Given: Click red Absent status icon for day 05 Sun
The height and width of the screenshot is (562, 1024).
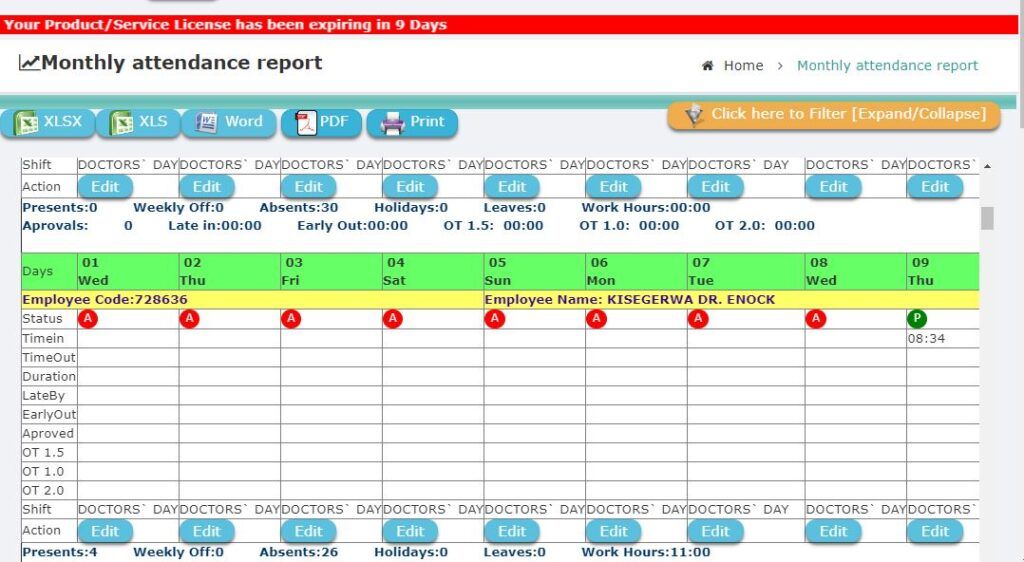Looking at the screenshot, I should click(495, 319).
